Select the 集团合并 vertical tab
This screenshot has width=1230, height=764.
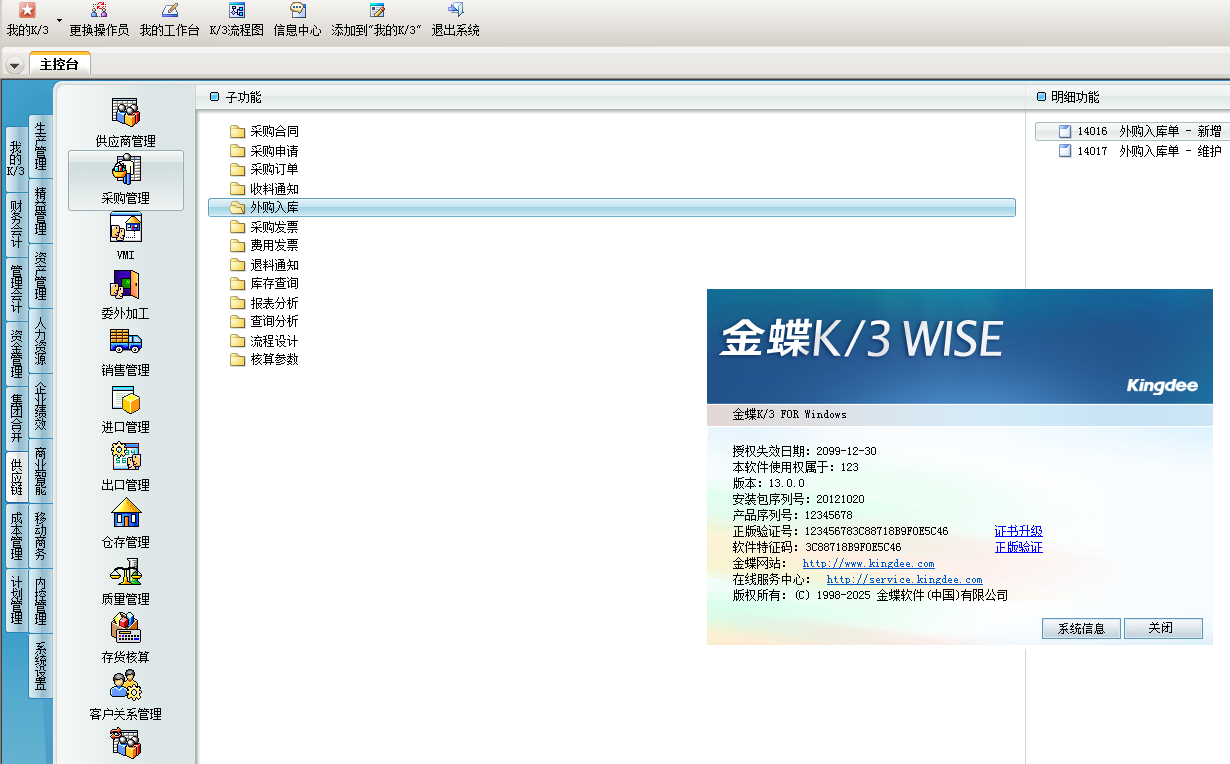[16, 417]
